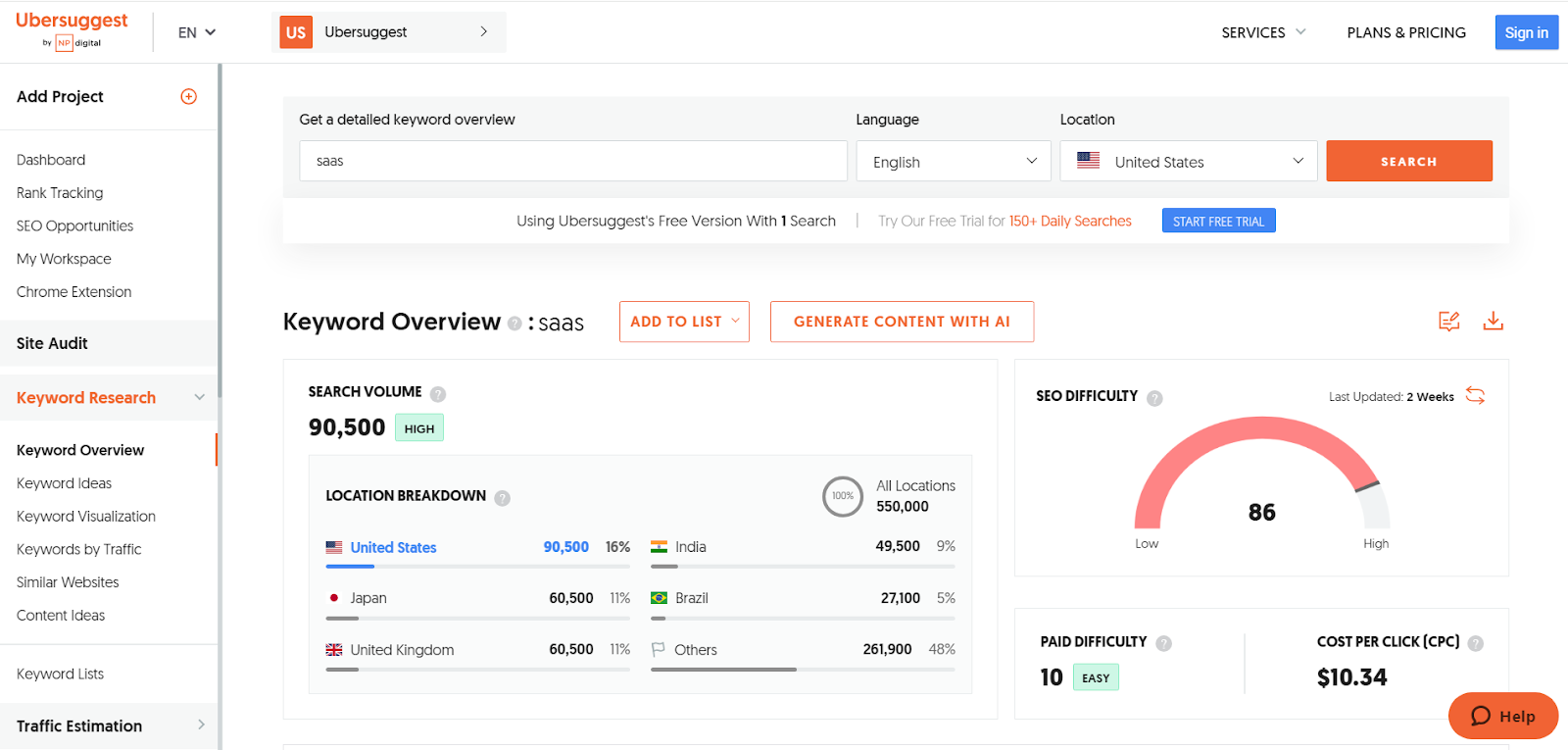1568x750 pixels.
Task: Click the refresh SEO difficulty icon
Action: [1475, 395]
